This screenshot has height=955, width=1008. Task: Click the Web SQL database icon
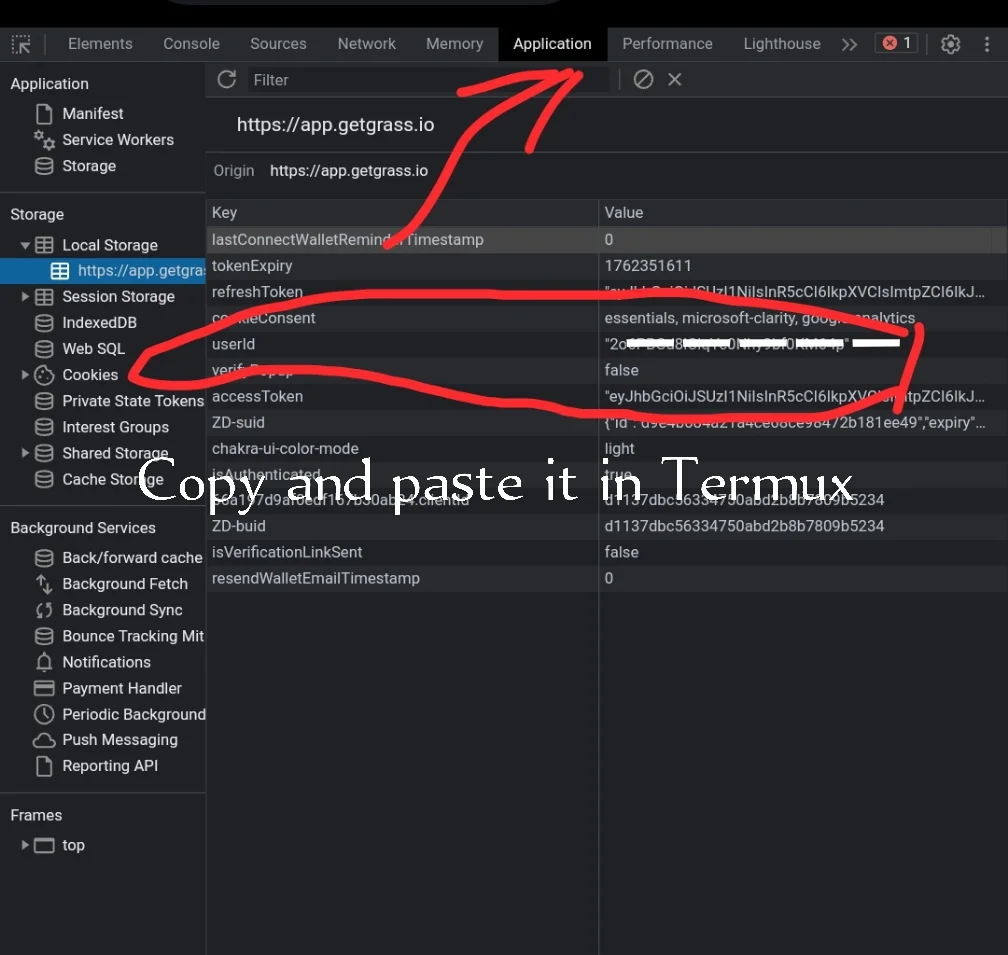click(44, 349)
